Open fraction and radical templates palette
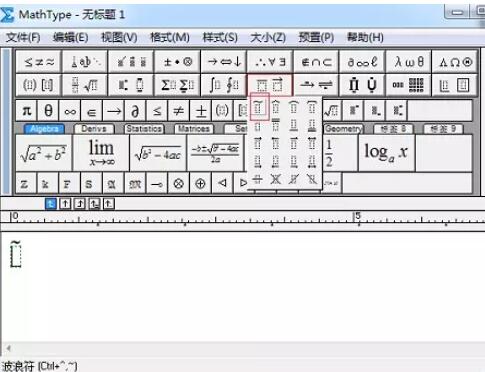Screen dimensions: 485x372 pyautogui.click(x=85, y=85)
